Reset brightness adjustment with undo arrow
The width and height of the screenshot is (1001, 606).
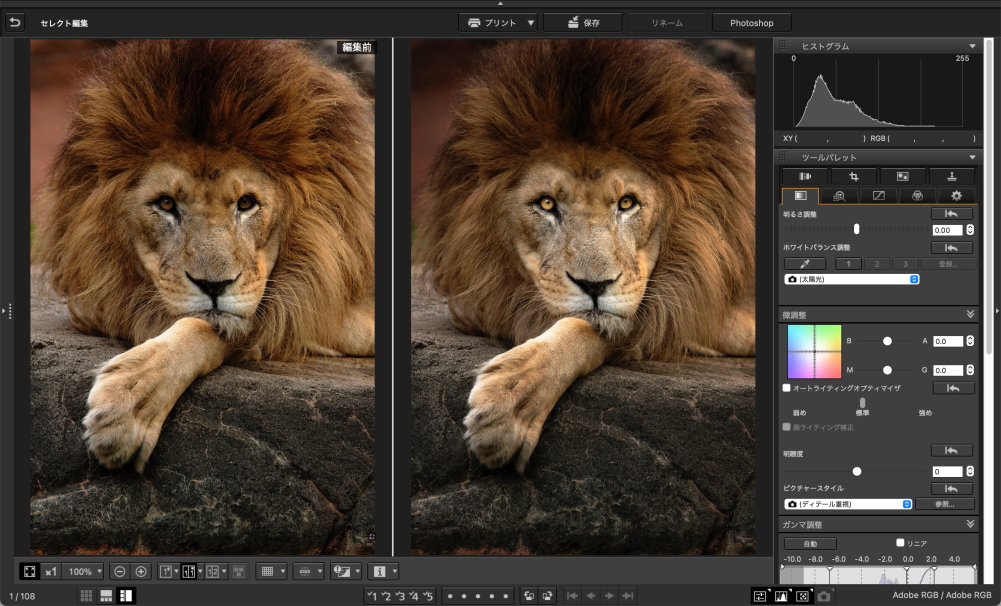pos(951,214)
